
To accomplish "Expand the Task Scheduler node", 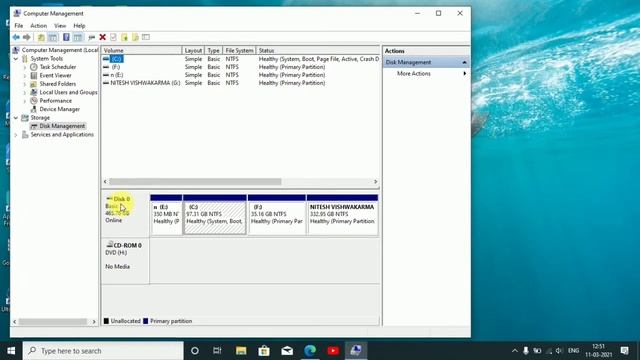I will (24, 67).
